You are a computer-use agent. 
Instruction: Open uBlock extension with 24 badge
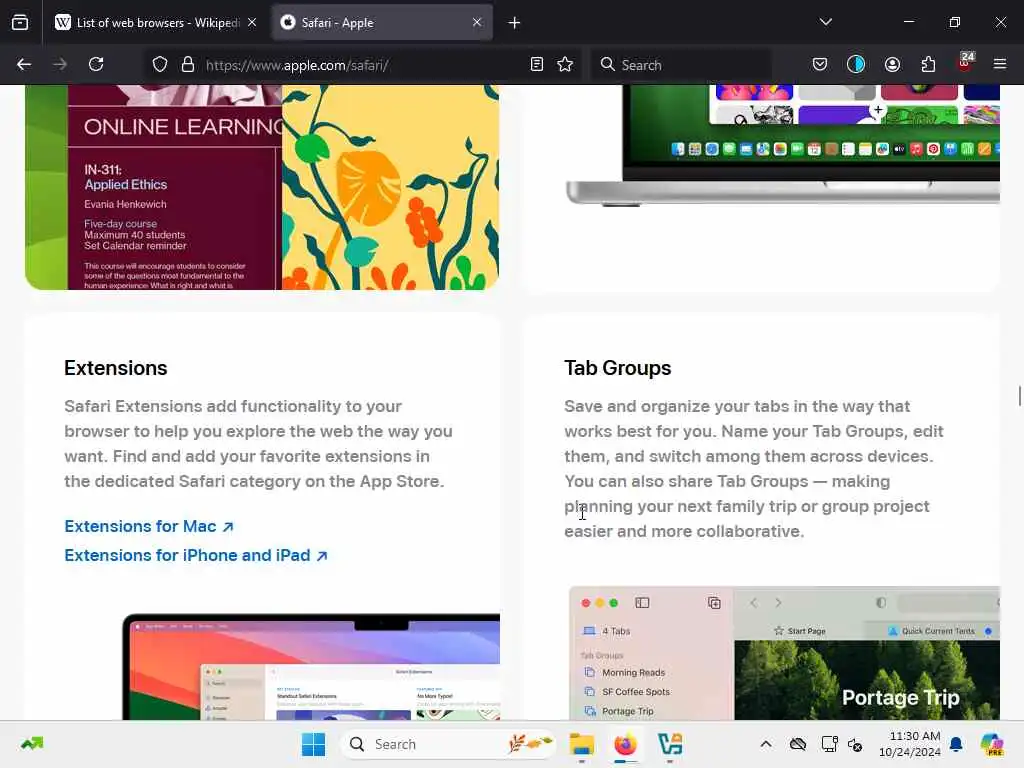(x=965, y=62)
